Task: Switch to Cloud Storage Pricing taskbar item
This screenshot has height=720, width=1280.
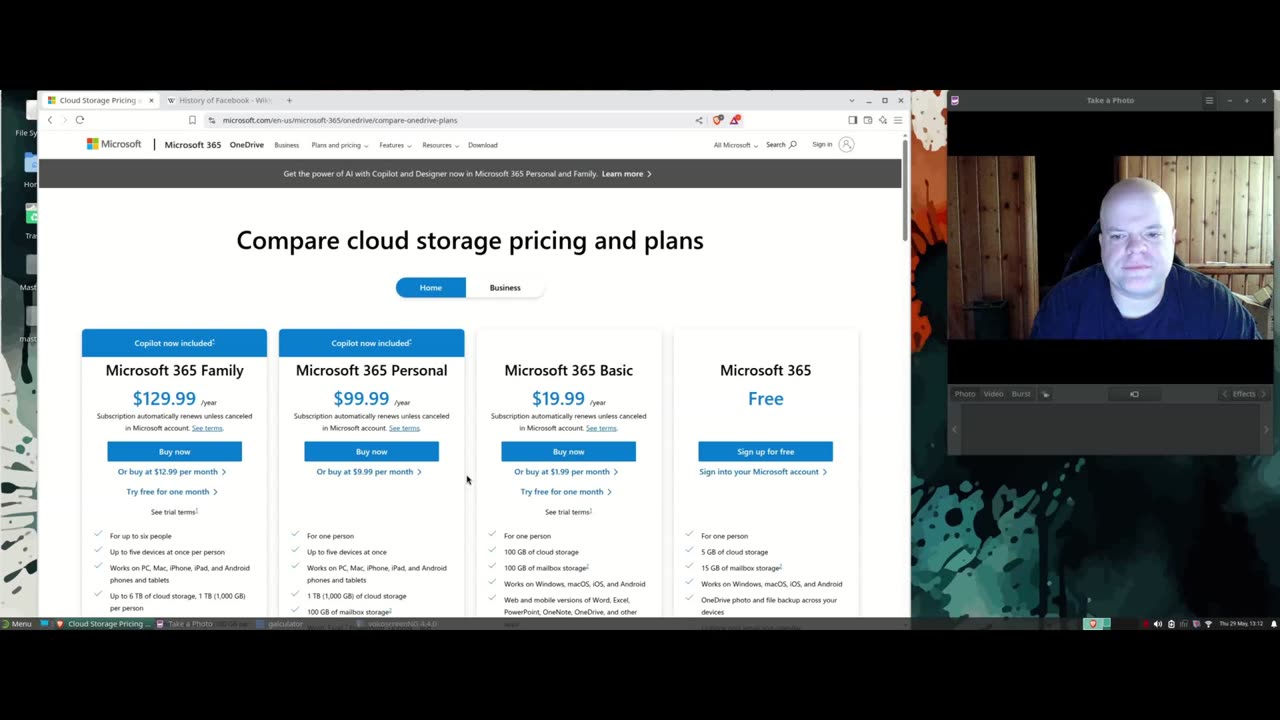Action: (x=103, y=624)
